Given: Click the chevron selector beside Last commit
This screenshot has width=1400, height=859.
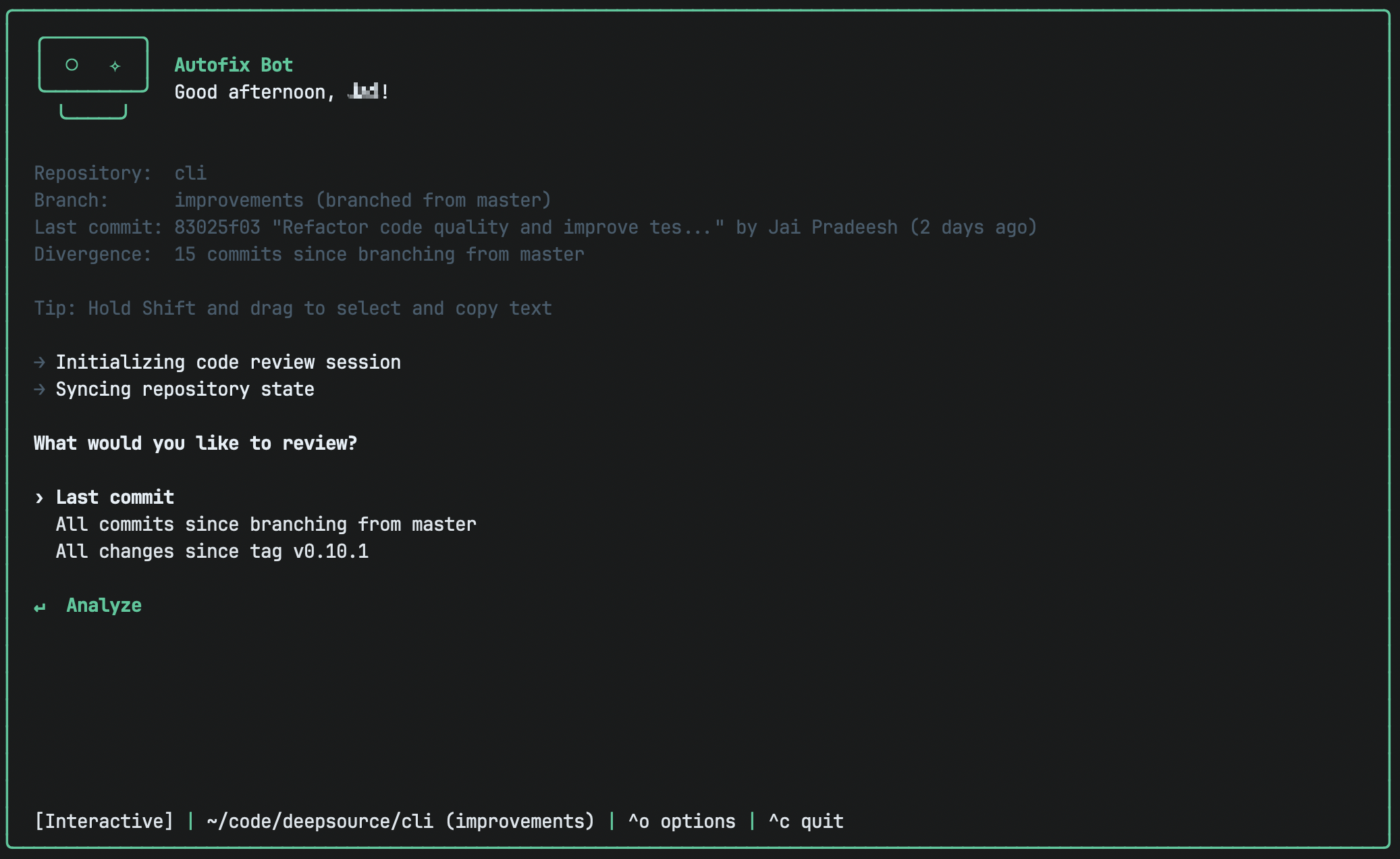Looking at the screenshot, I should click(x=39, y=498).
